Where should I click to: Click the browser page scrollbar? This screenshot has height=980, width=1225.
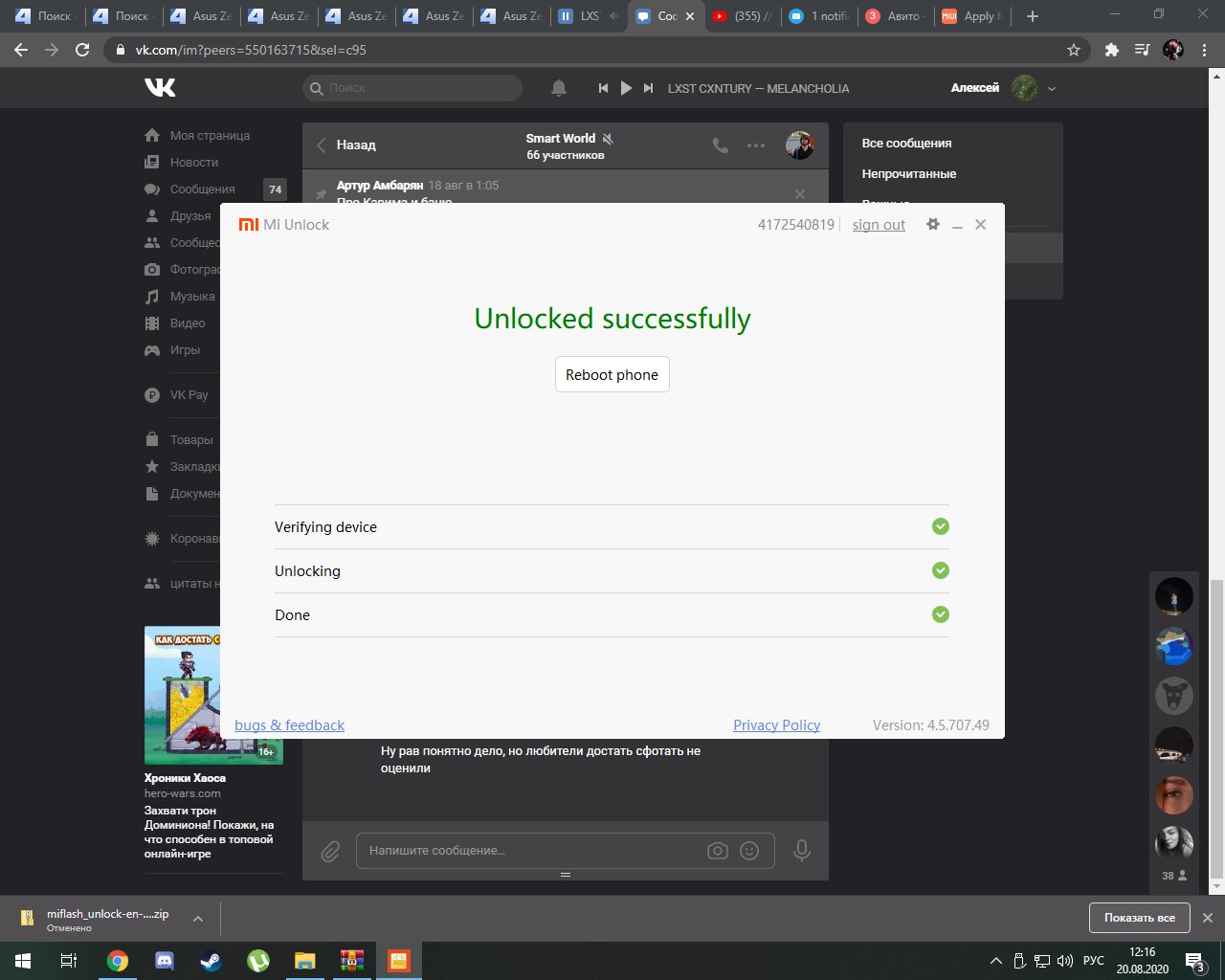tap(1216, 727)
